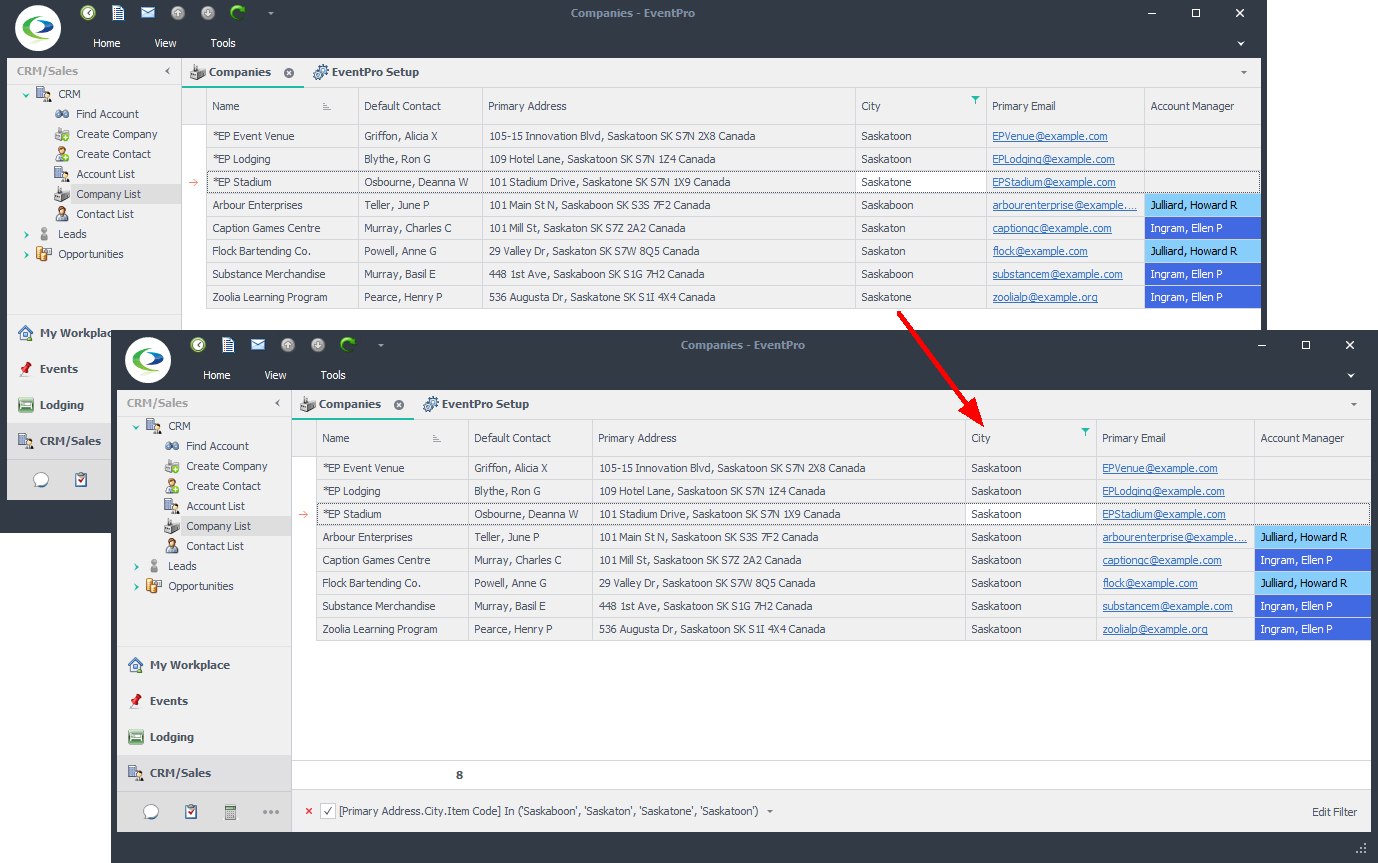
Task: Click Julliard, Howard R cell for Flock Bartending front window
Action: click(1312, 583)
